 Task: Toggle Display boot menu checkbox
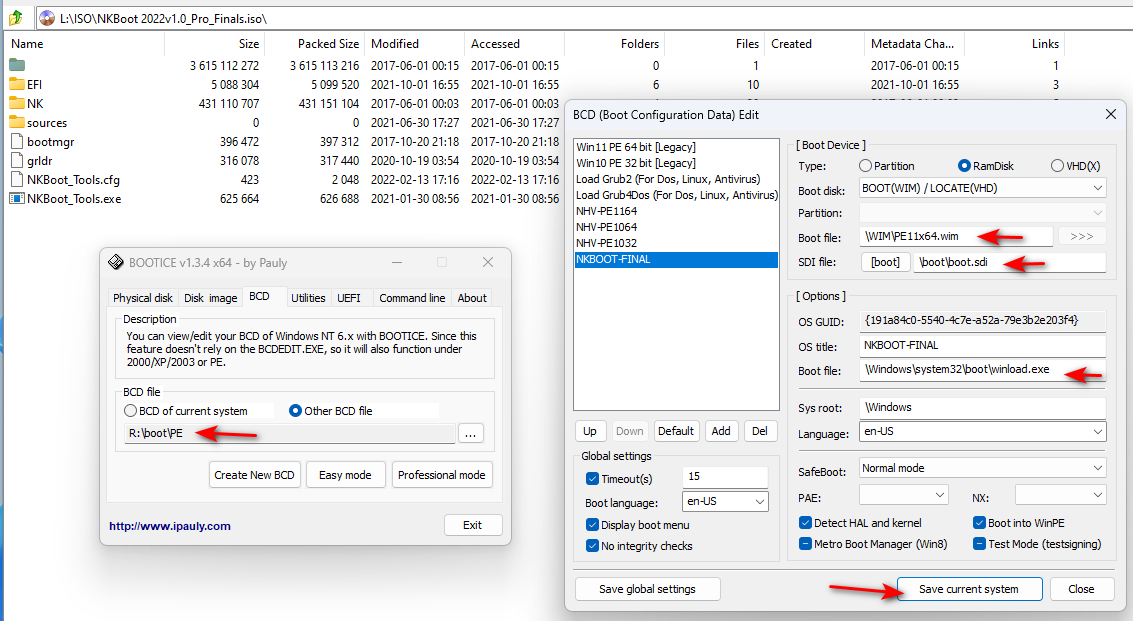tap(593, 525)
